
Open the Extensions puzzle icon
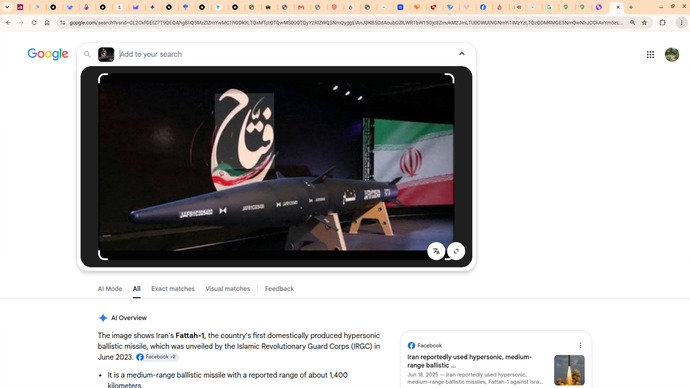click(662, 22)
